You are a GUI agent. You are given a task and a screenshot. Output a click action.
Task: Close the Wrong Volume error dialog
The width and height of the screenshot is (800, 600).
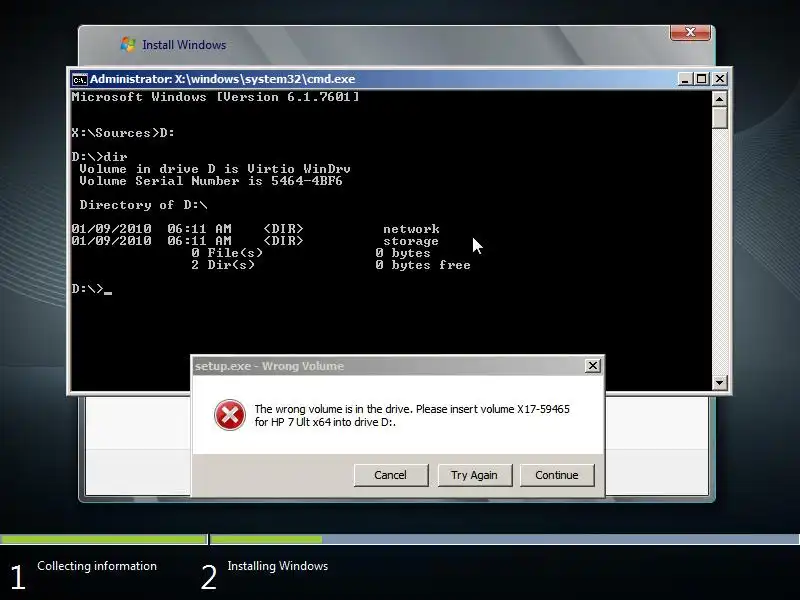tap(592, 366)
